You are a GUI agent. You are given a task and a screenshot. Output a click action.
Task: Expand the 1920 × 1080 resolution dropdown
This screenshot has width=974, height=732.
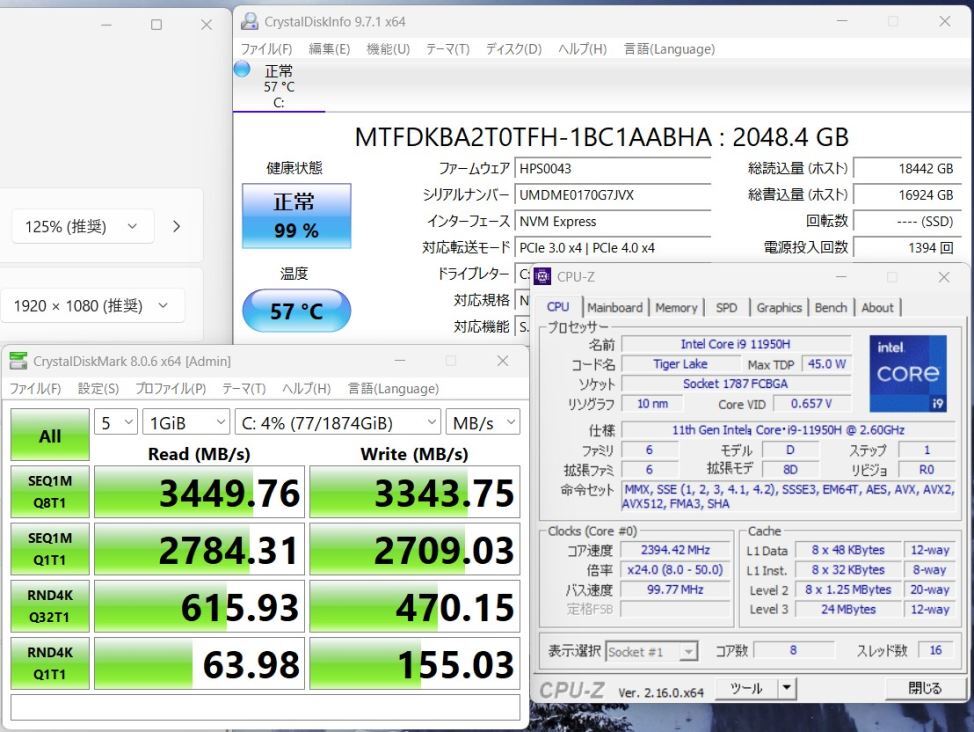click(92, 306)
